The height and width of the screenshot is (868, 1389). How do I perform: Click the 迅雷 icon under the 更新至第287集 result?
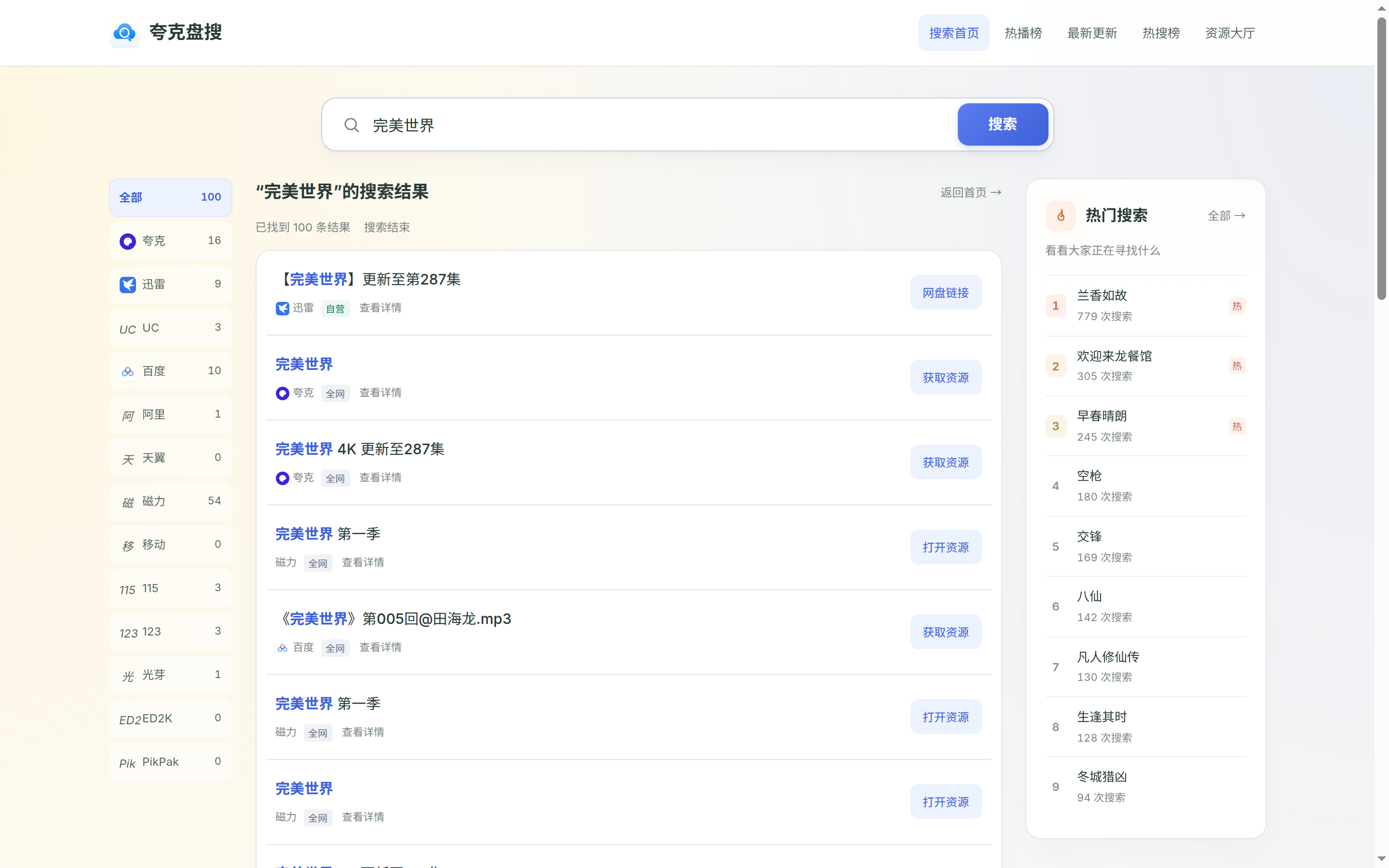(x=283, y=309)
